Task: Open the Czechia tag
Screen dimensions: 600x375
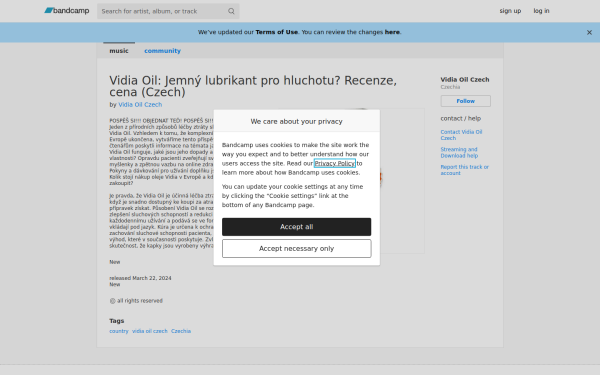Action: tap(181, 331)
